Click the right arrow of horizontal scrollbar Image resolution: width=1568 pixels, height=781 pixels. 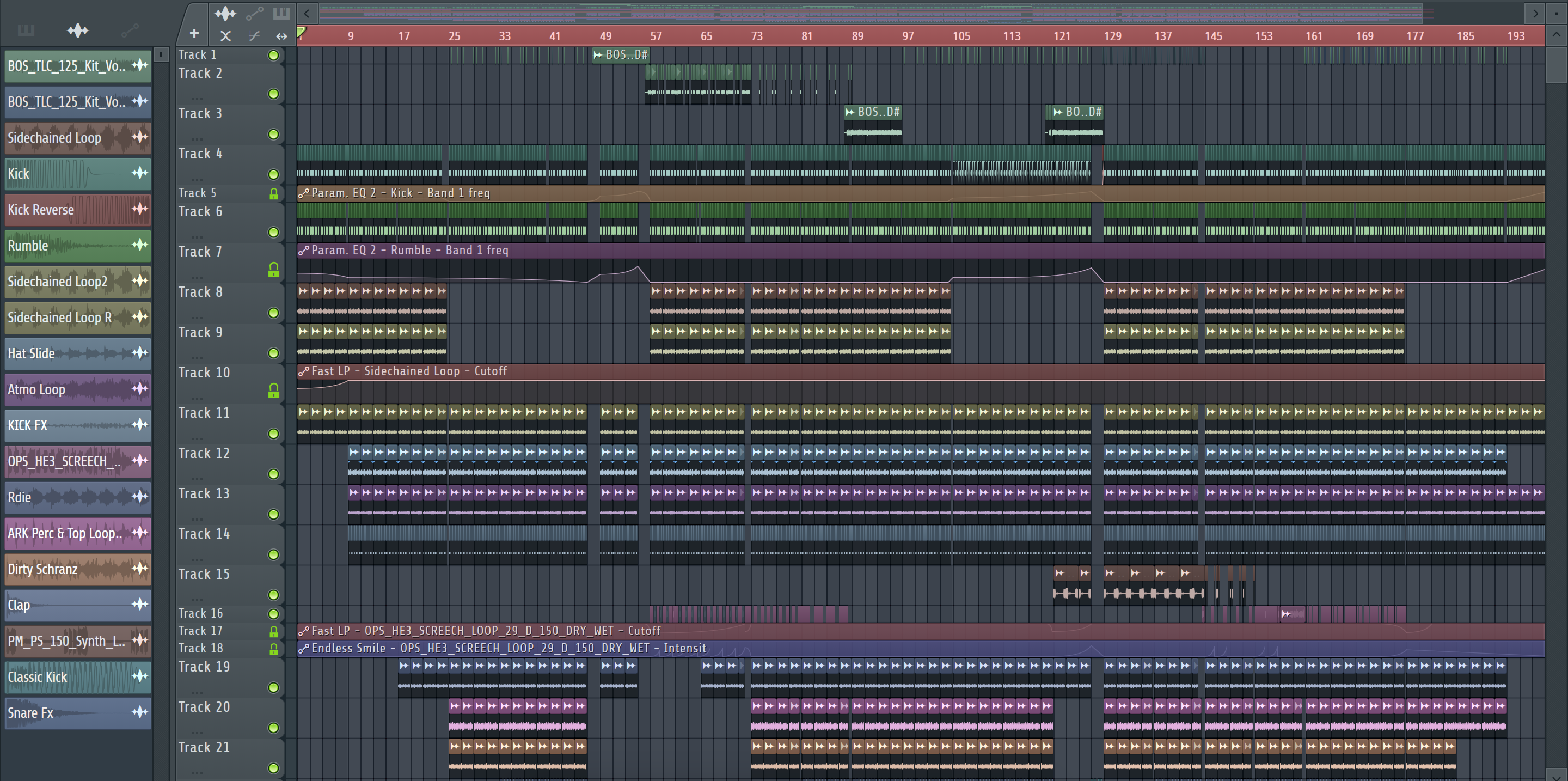click(1535, 13)
